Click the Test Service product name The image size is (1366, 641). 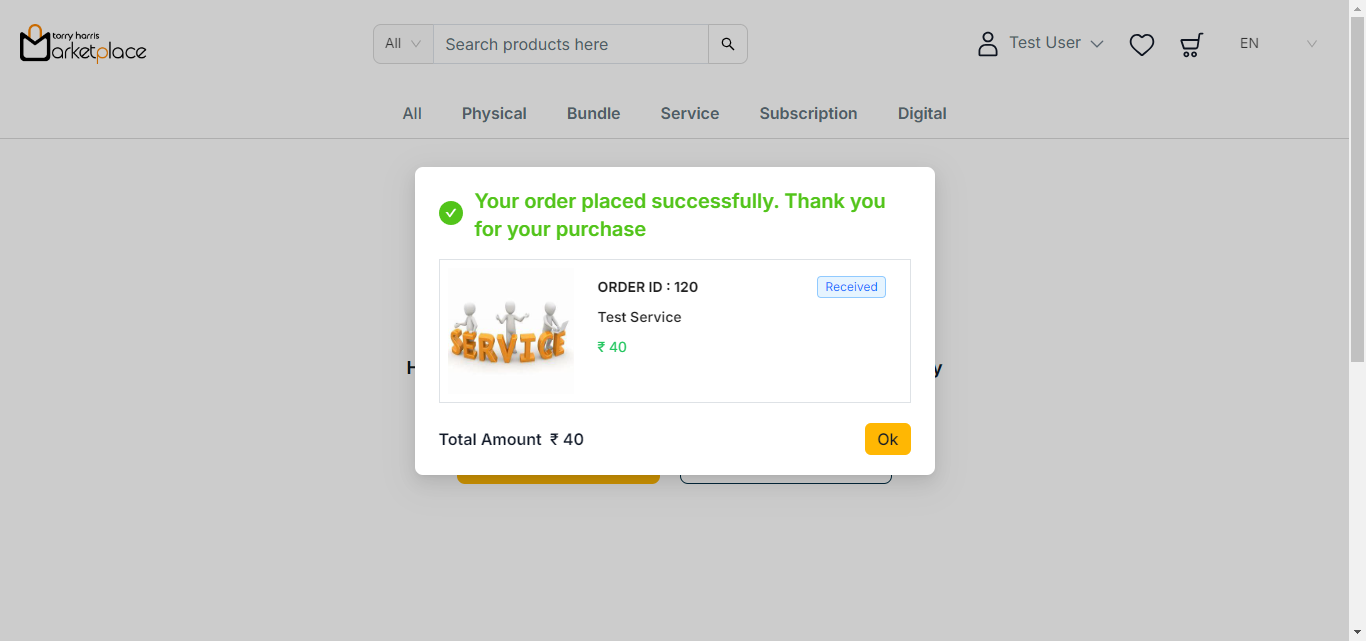[639, 317]
